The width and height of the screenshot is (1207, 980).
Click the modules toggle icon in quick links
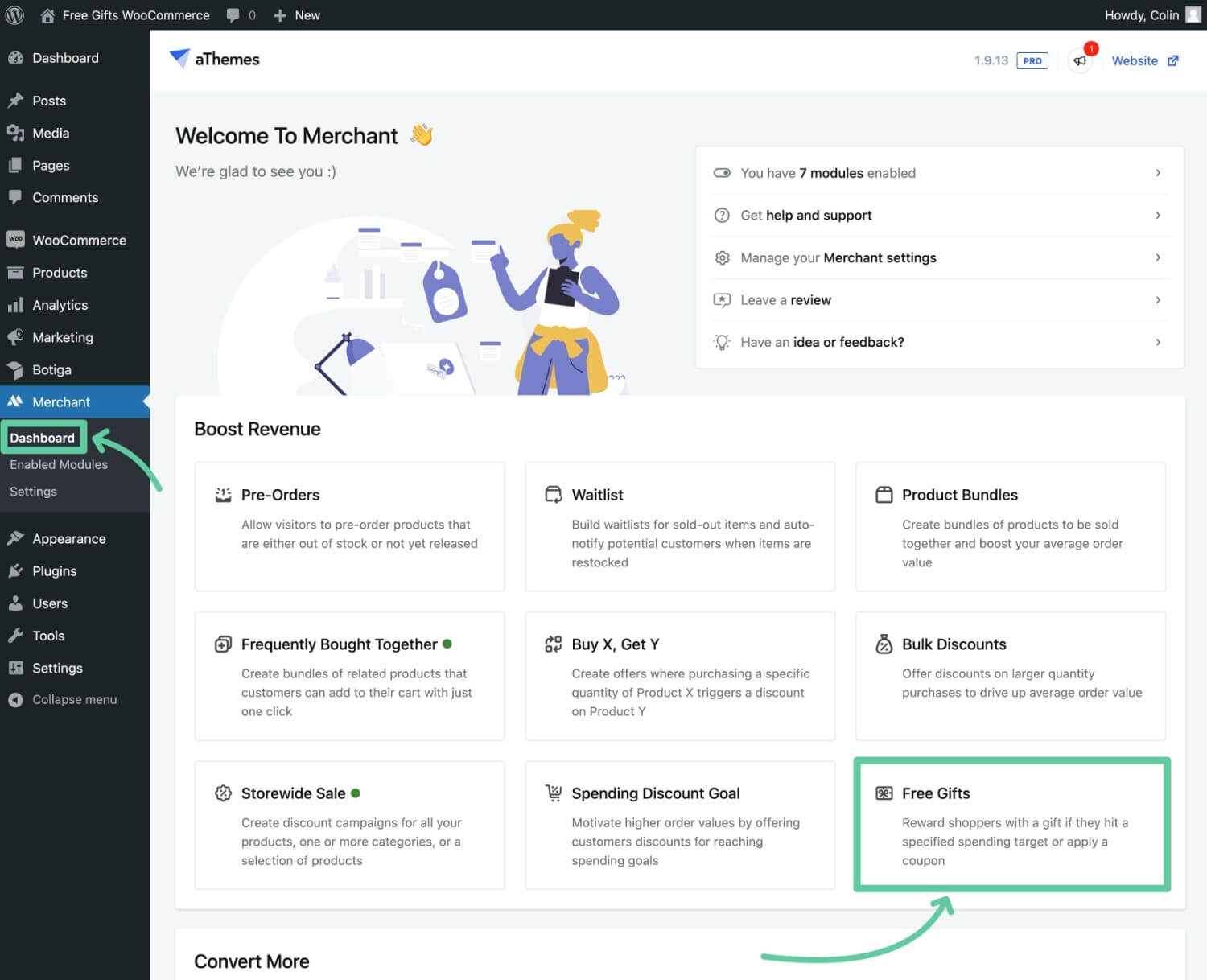(x=722, y=173)
